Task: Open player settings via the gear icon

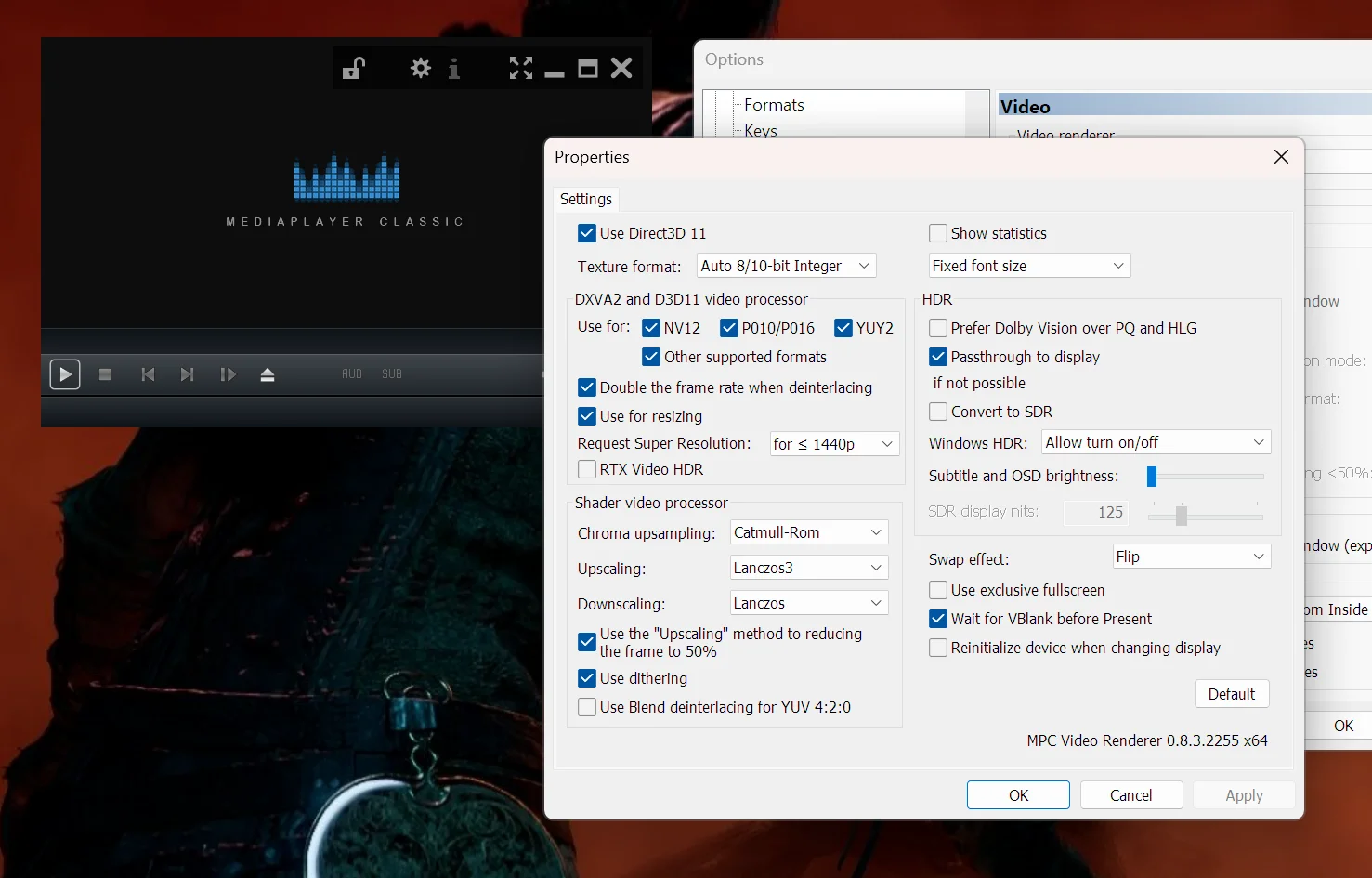Action: (421, 68)
